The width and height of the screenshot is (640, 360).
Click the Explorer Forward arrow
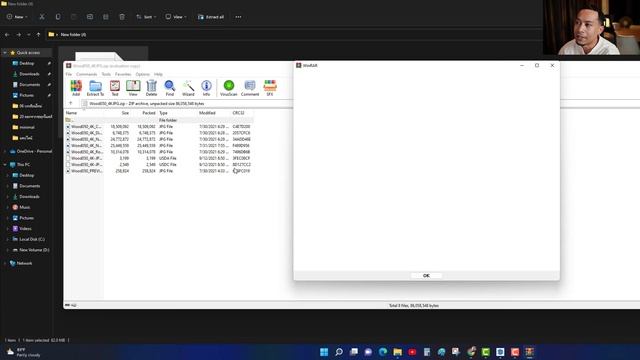(x=18, y=35)
